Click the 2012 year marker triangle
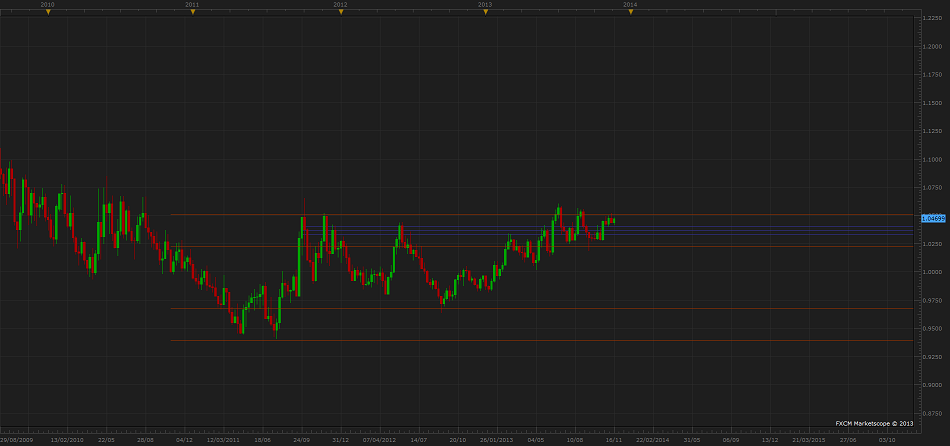This screenshot has height=446, width=950. [x=341, y=12]
